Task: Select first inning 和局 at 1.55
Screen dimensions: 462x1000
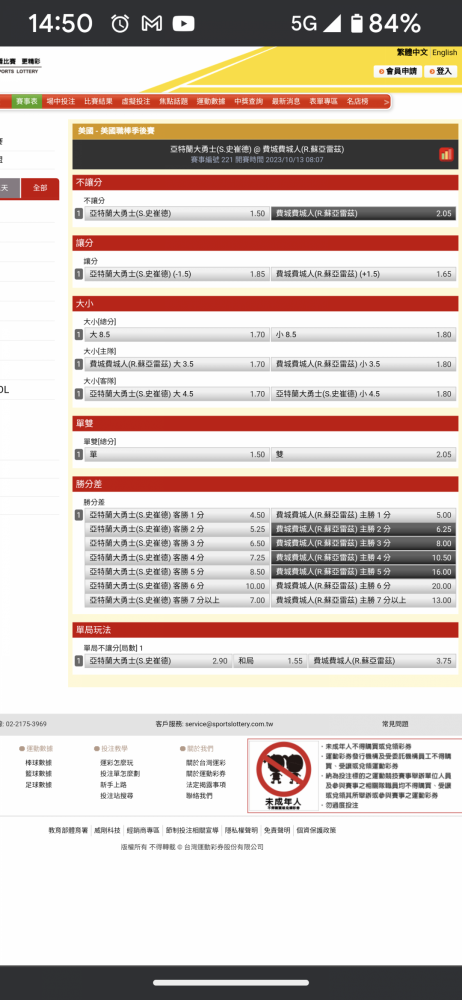Action: point(269,661)
